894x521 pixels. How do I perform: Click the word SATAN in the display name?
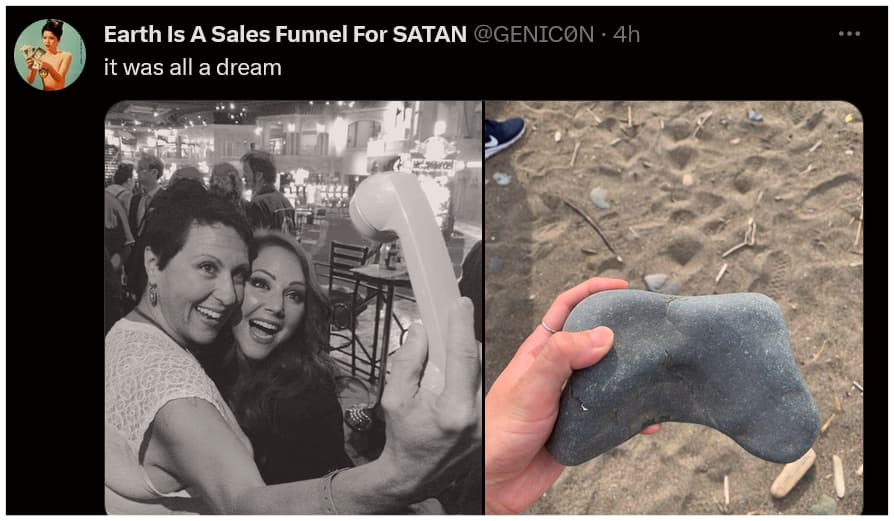429,34
